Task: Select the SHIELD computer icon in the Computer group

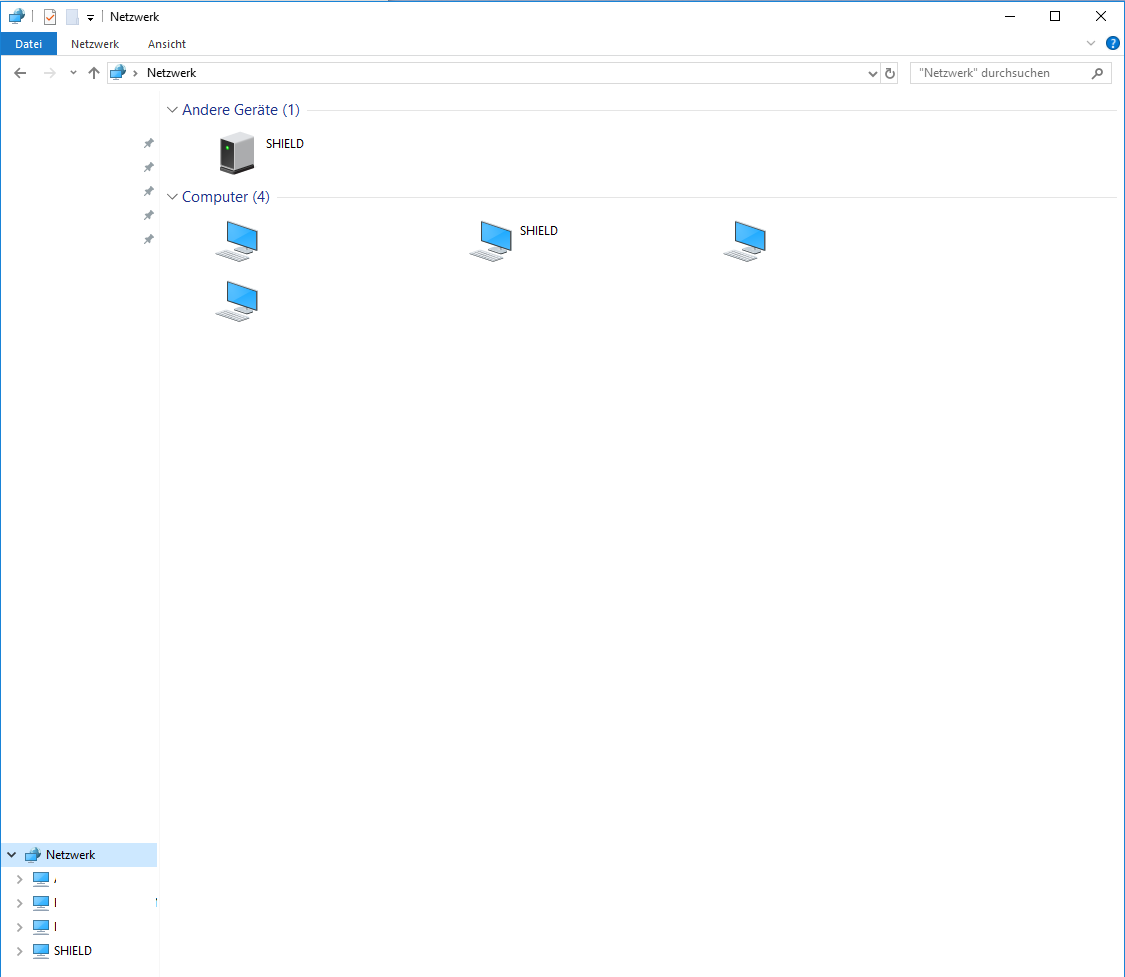Action: (491, 241)
